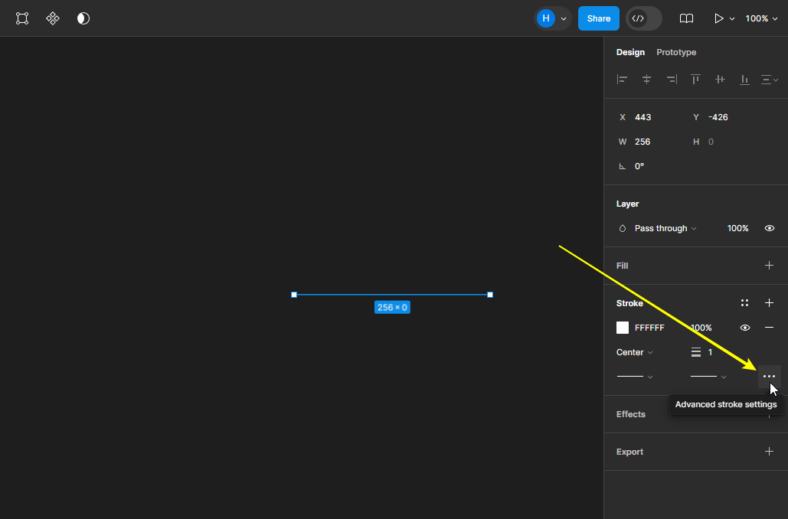Image resolution: width=788 pixels, height=519 pixels.
Task: Toggle Dev Mode code switch
Action: coord(644,19)
